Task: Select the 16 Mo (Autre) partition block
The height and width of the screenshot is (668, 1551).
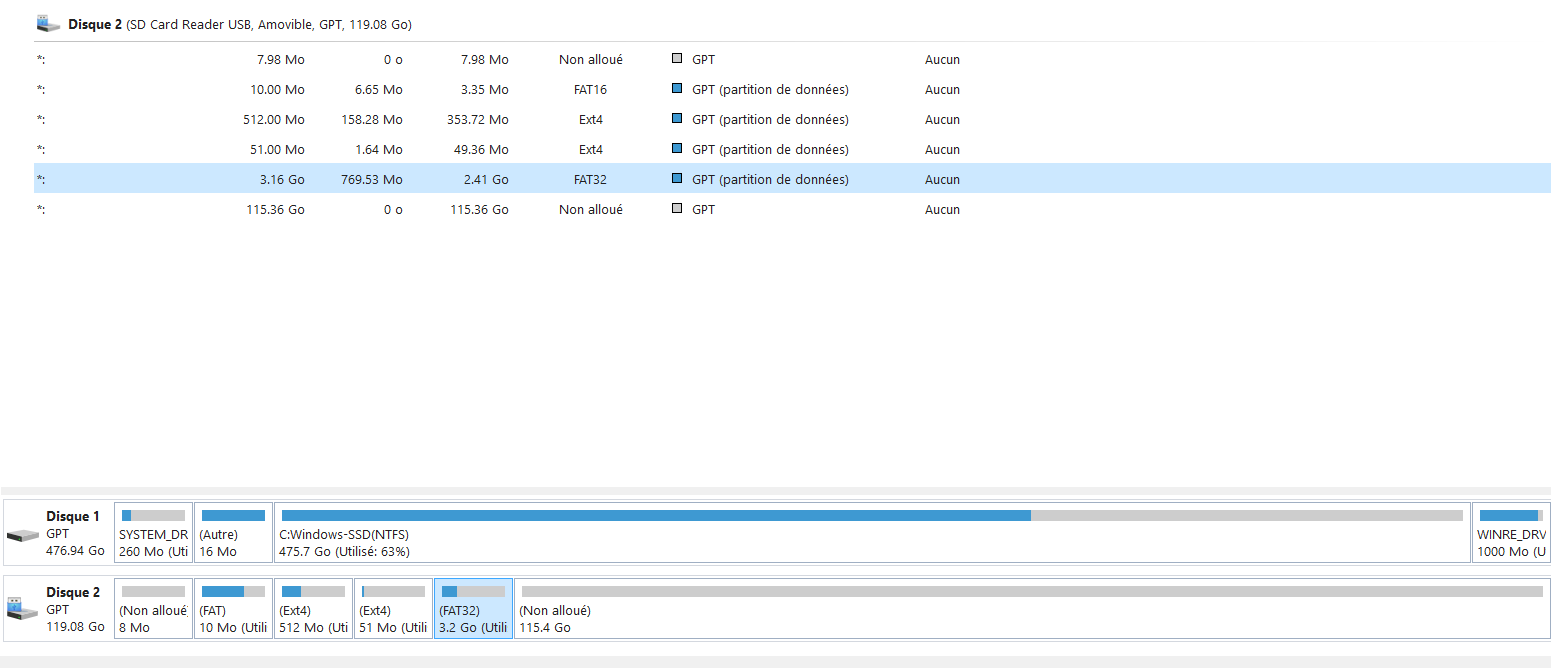Action: click(233, 542)
